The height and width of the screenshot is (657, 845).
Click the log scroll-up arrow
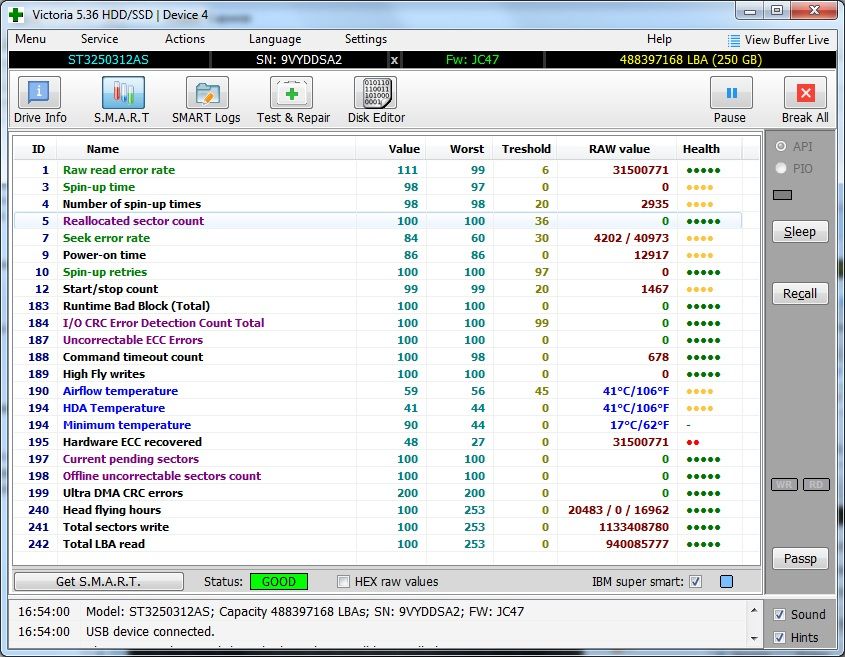pos(754,611)
